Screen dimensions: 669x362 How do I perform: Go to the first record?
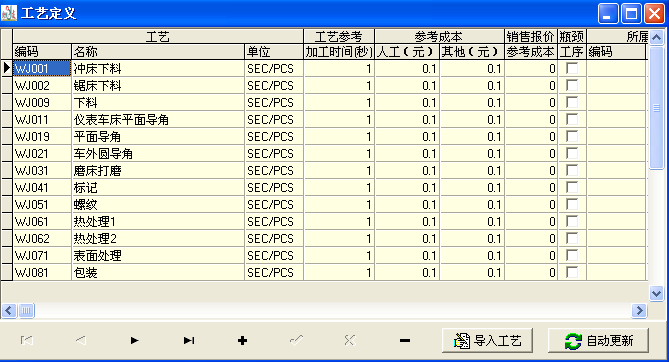pos(26,340)
